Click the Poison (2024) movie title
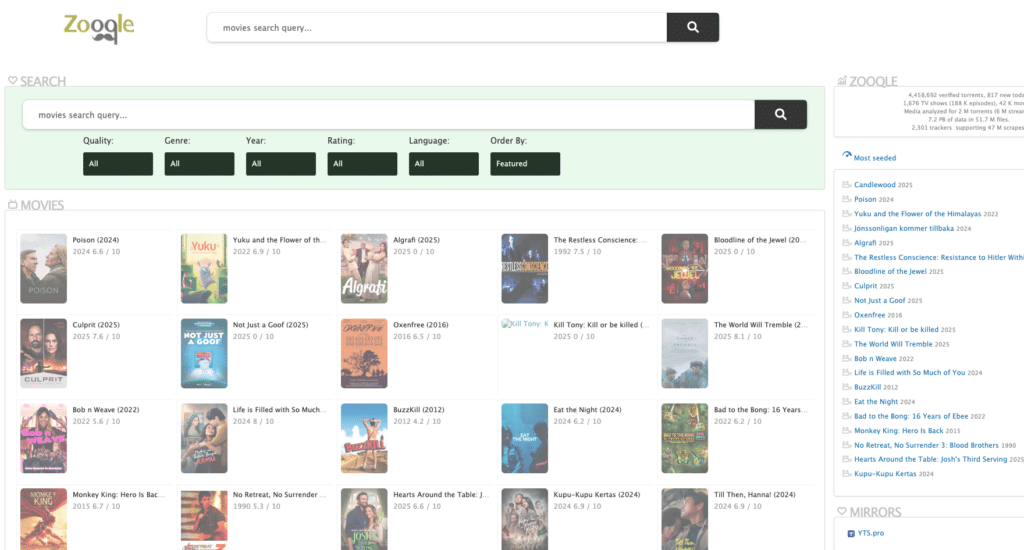 [95, 240]
